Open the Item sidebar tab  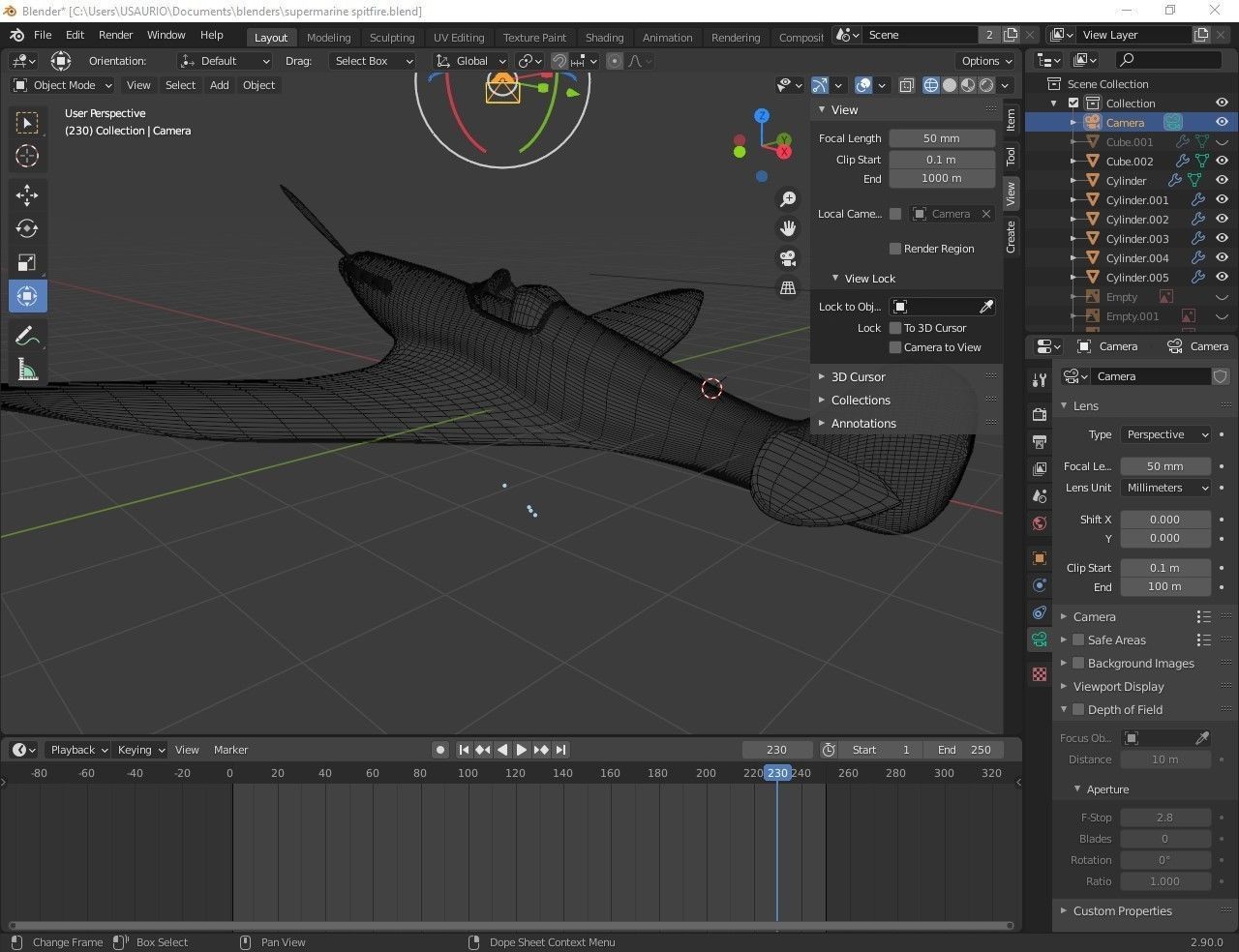(x=1011, y=119)
